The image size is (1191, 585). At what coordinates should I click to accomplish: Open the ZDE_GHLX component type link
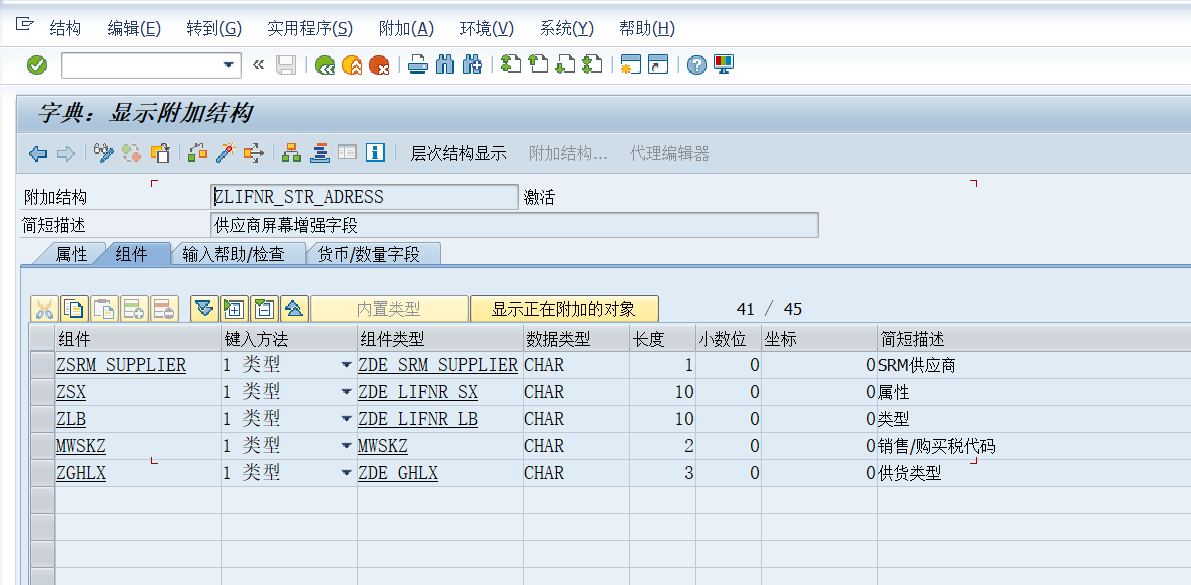397,473
